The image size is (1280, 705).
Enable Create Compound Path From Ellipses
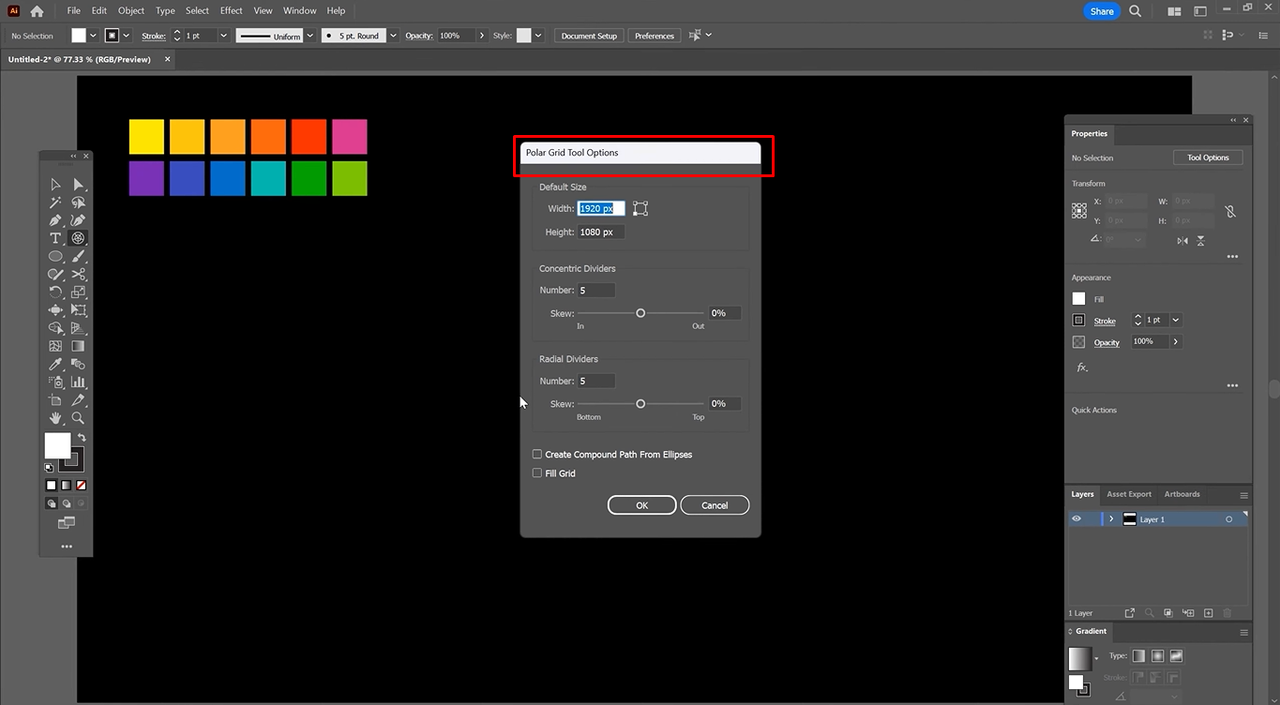pos(538,454)
